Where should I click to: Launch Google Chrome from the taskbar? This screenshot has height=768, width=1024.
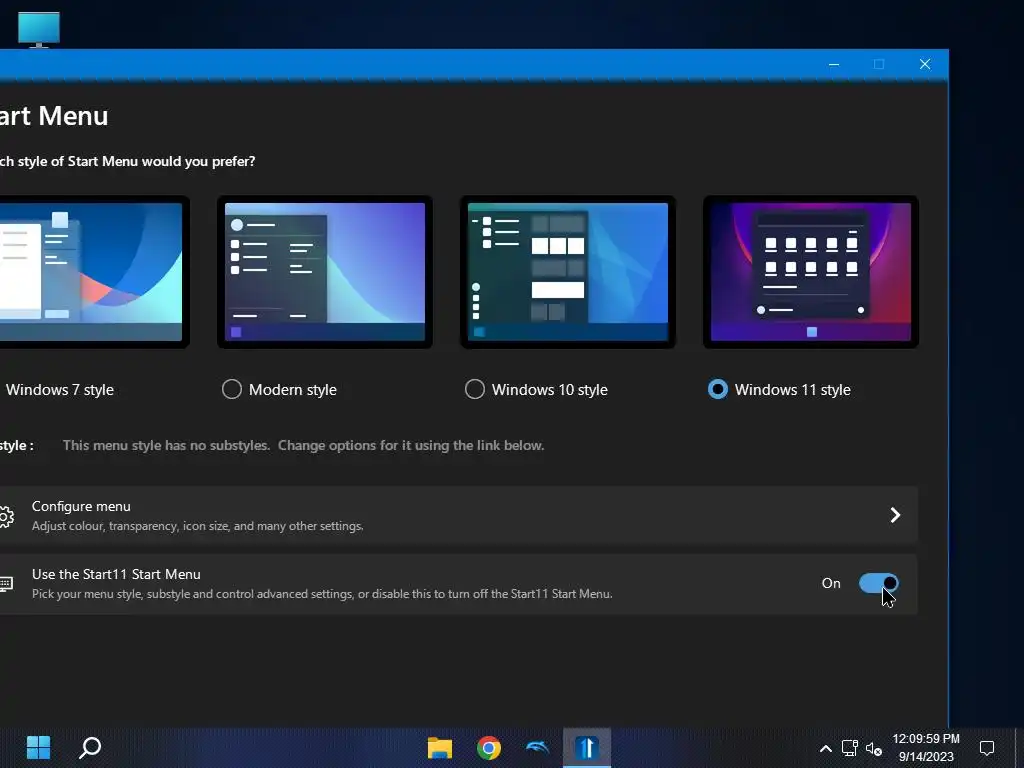[x=488, y=748]
